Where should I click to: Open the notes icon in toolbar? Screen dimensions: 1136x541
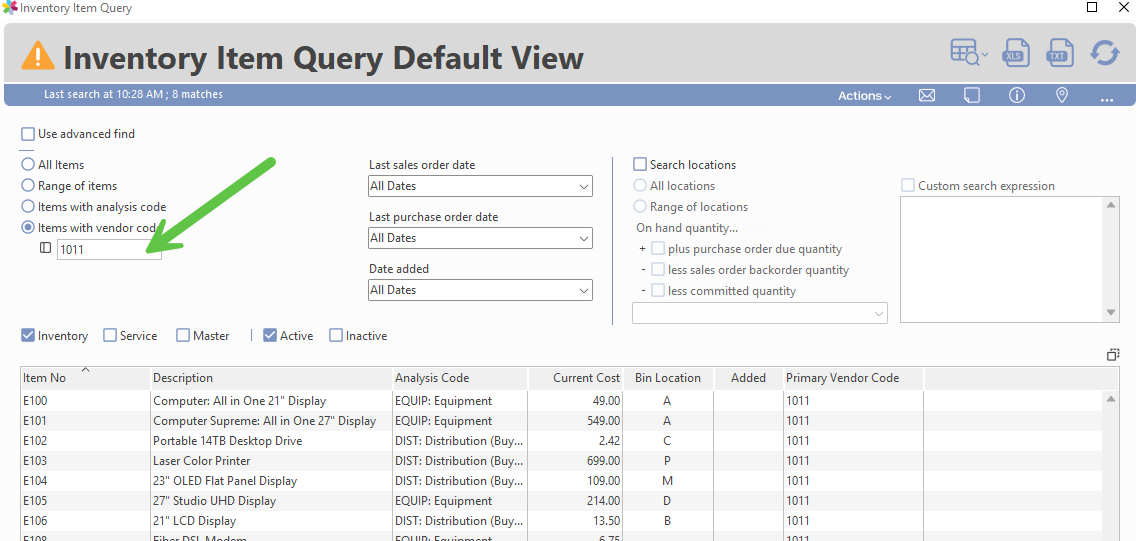972,96
